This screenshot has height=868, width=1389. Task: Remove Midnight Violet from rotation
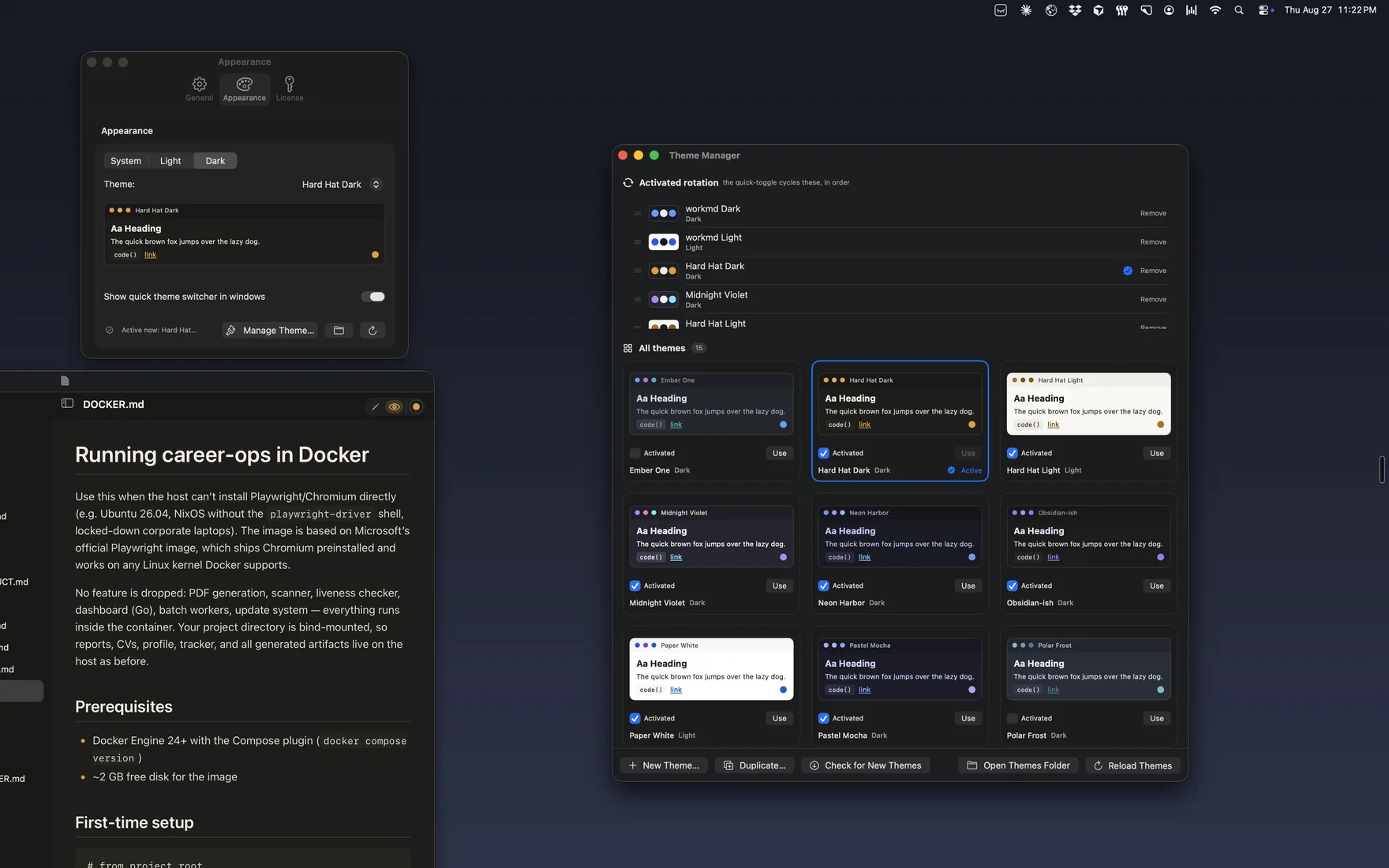[1153, 299]
